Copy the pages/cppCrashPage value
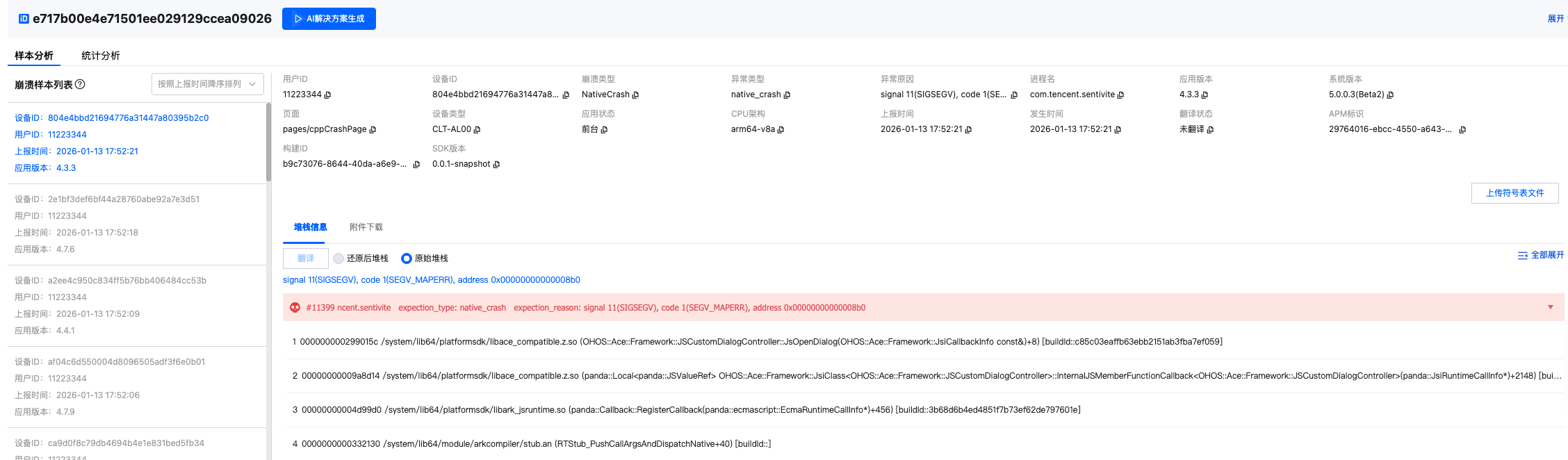Screen dimensions: 1568x460 click(x=373, y=130)
